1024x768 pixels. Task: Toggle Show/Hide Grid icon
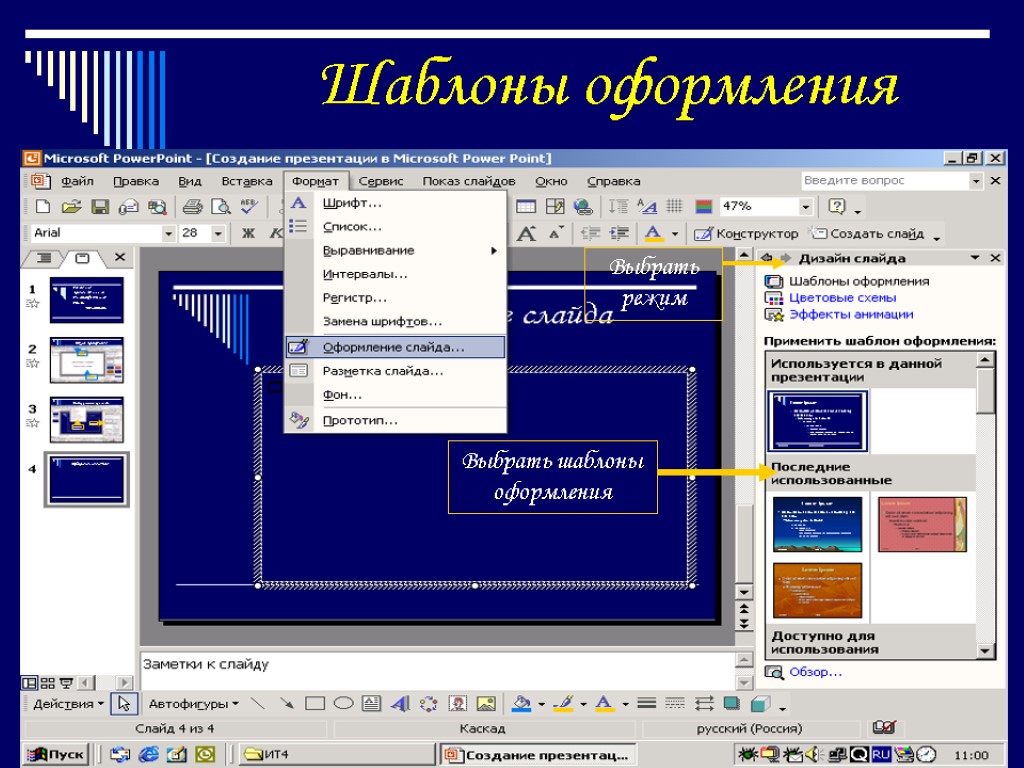[x=674, y=207]
